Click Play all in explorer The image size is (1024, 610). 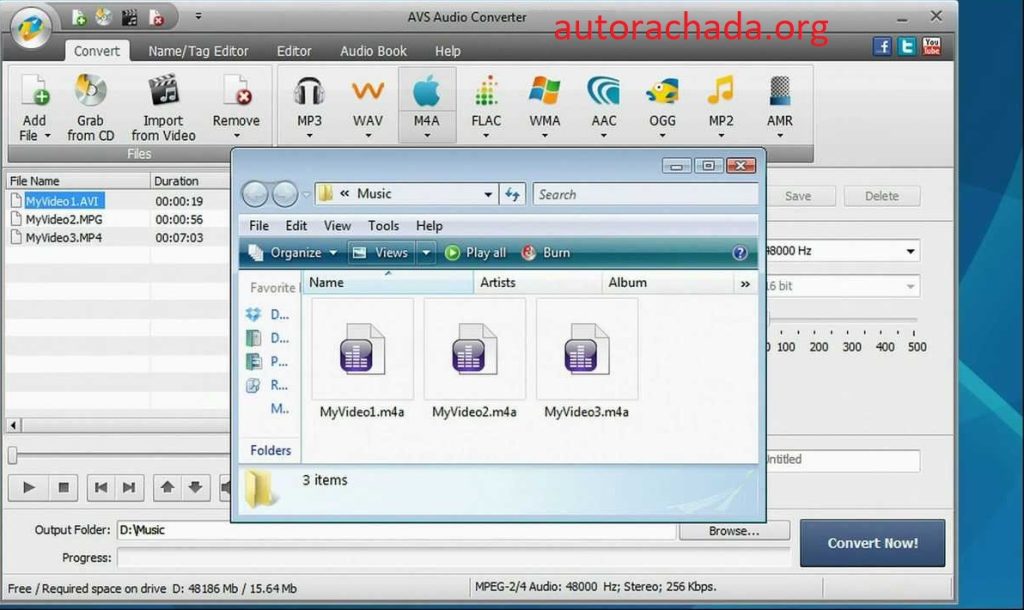pos(475,253)
